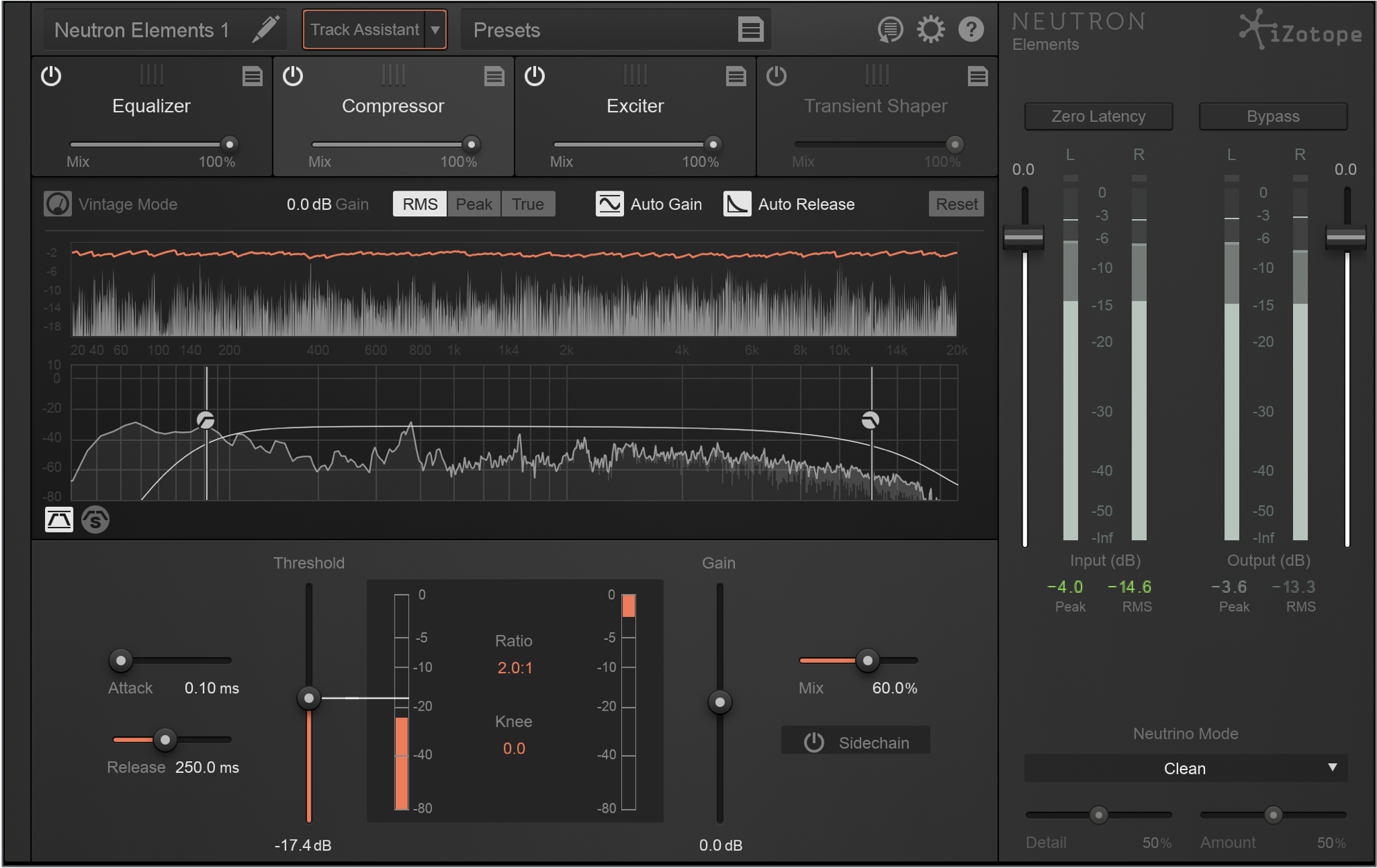Adjust the Compressor module Mix slider knob
The width and height of the screenshot is (1377, 868).
[x=471, y=144]
